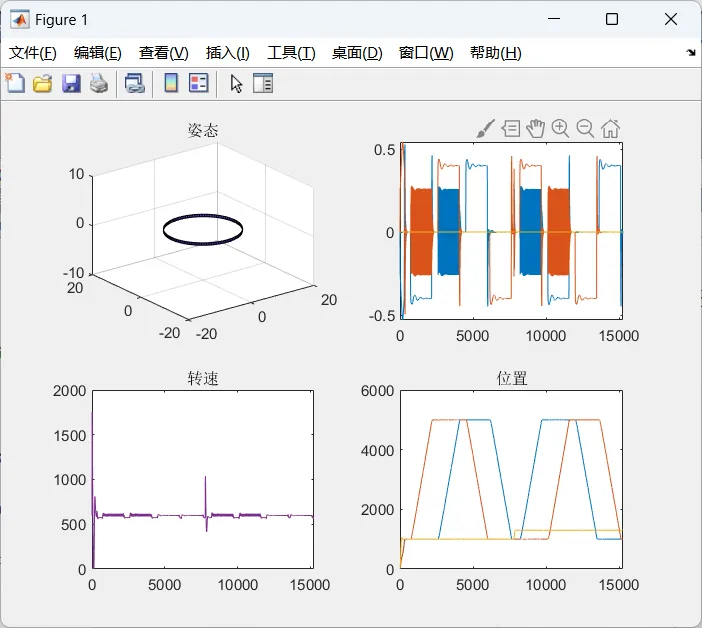Click the New Figure toolbar icon

(x=15, y=83)
